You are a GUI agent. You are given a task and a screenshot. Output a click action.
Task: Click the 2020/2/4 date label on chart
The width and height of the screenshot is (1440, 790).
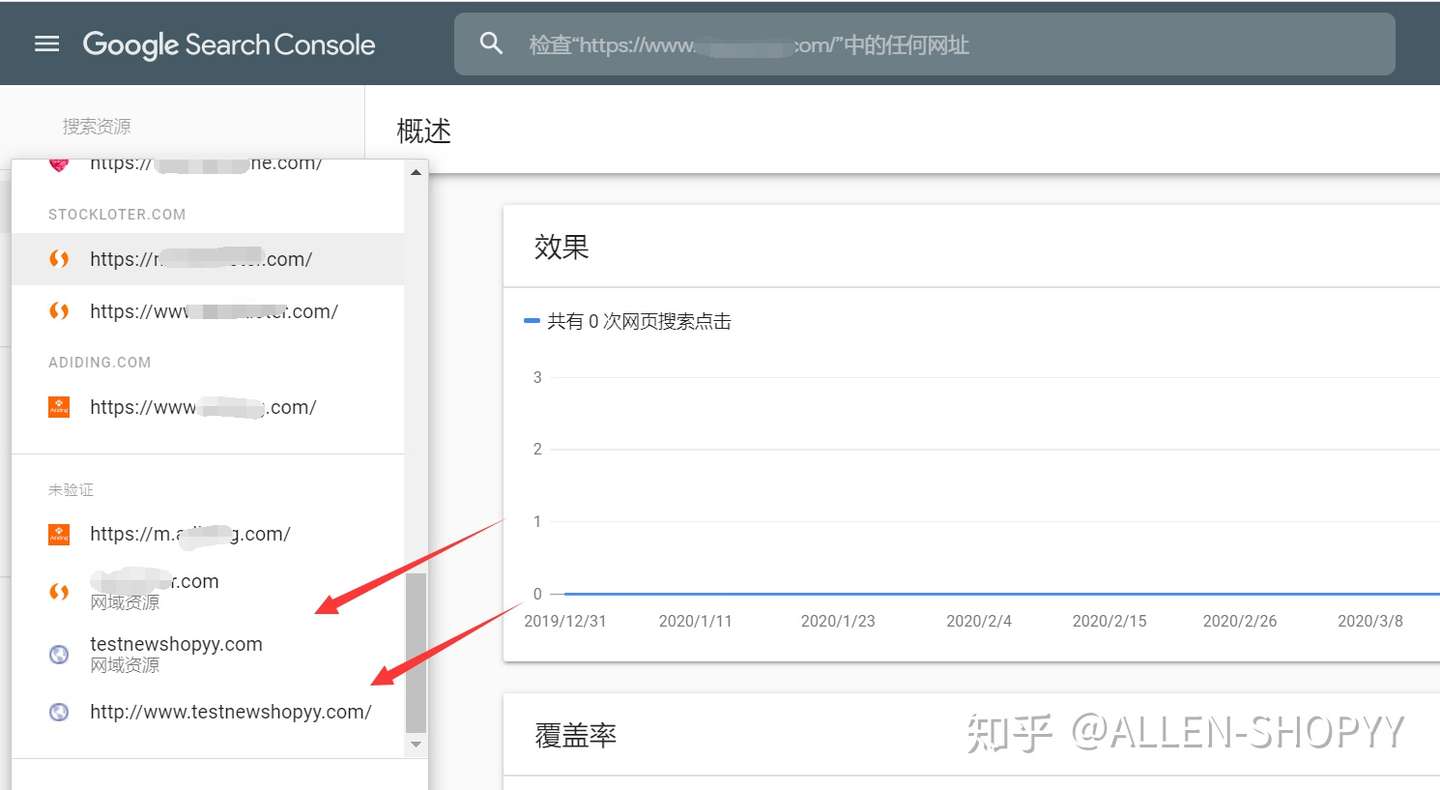coord(979,621)
